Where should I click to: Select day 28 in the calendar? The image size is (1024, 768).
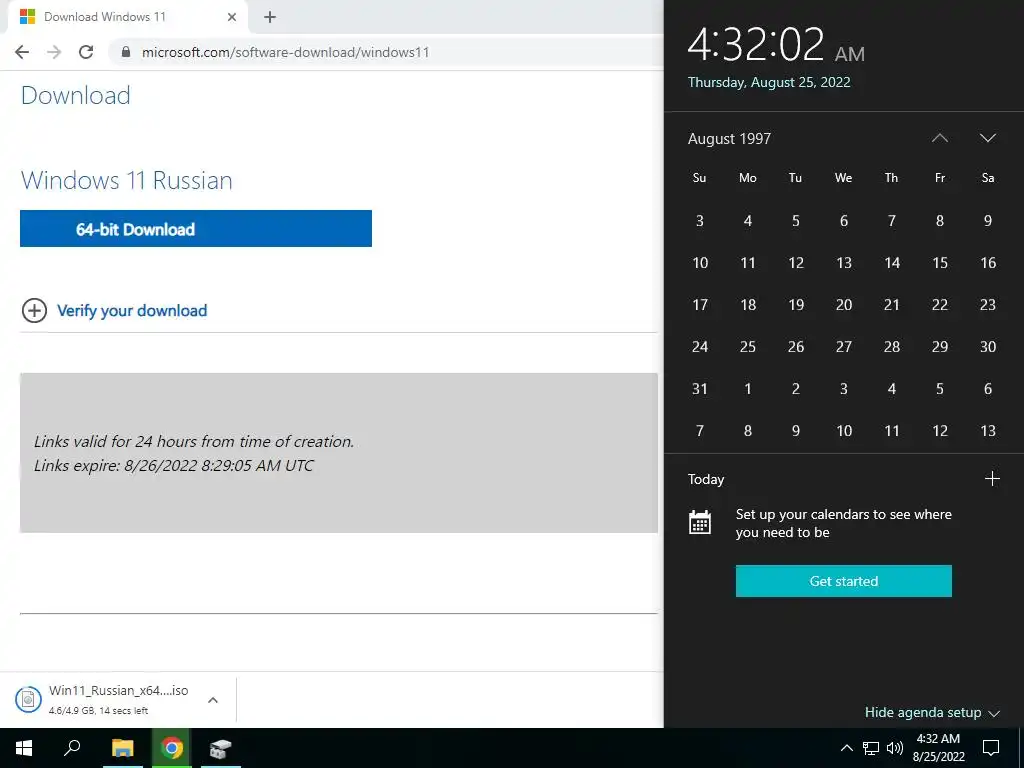(x=892, y=347)
